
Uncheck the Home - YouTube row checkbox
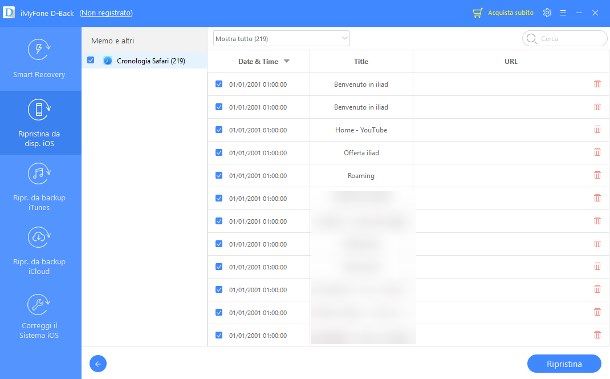[x=219, y=130]
